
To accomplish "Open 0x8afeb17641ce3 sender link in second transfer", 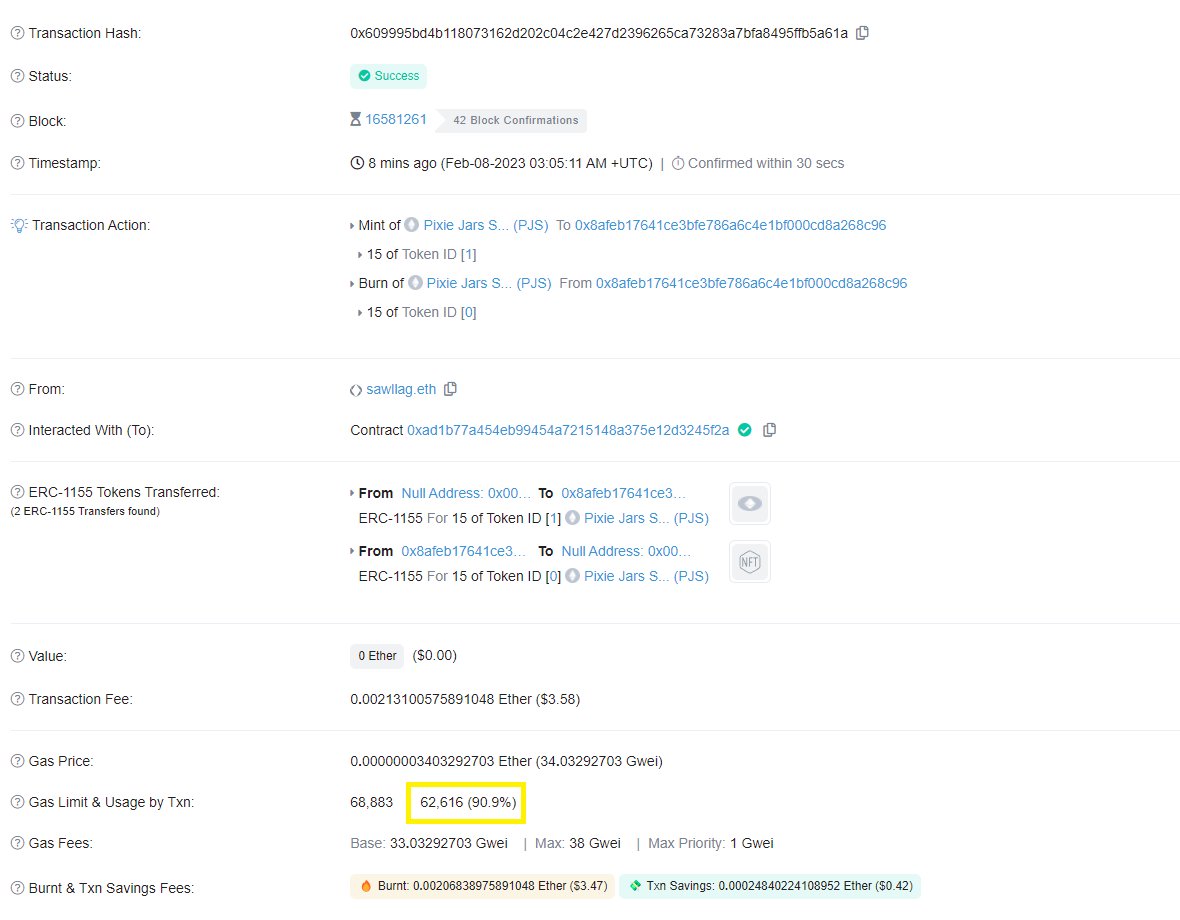I will coord(464,551).
